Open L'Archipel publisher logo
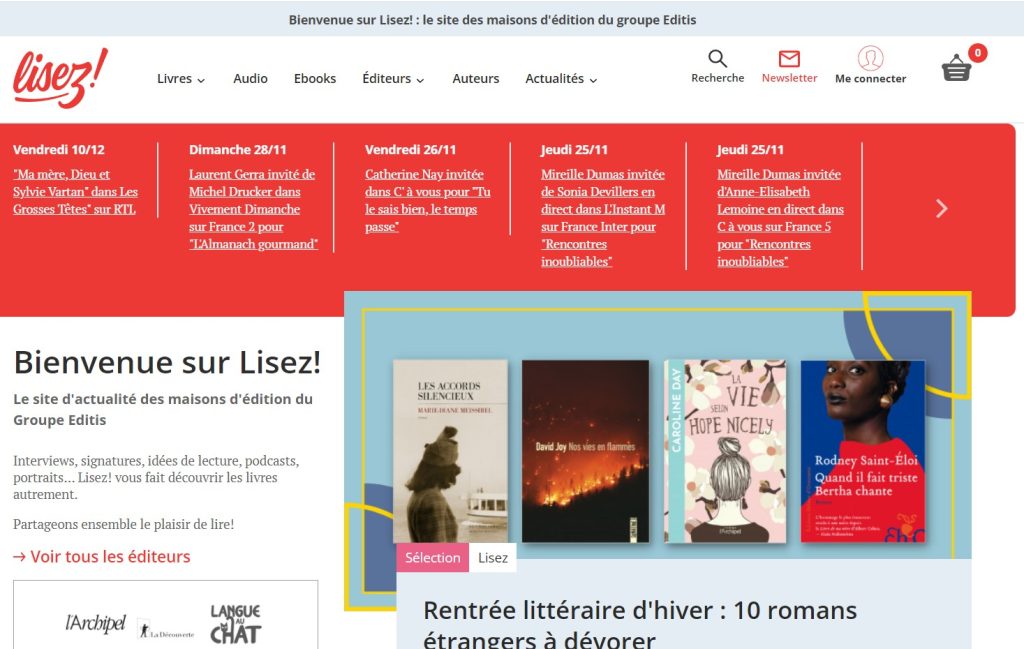The image size is (1024, 649). [95, 624]
